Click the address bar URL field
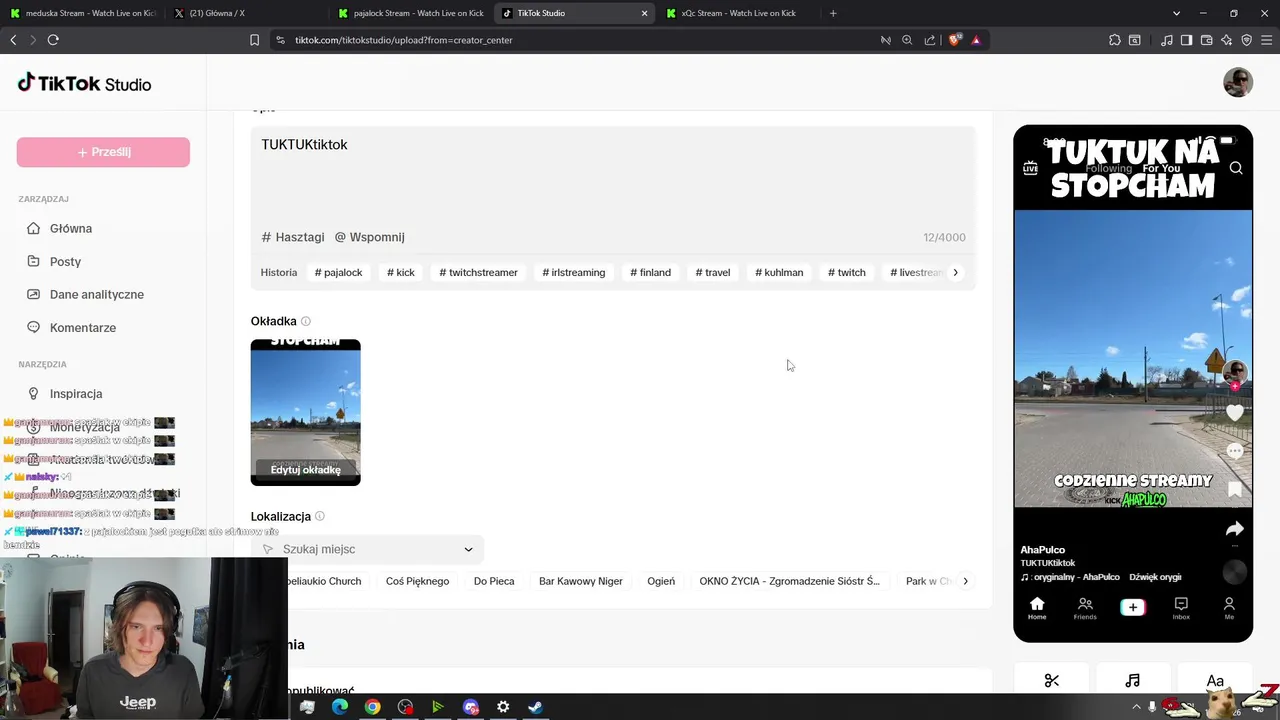Image resolution: width=1280 pixels, height=720 pixels. (x=575, y=40)
